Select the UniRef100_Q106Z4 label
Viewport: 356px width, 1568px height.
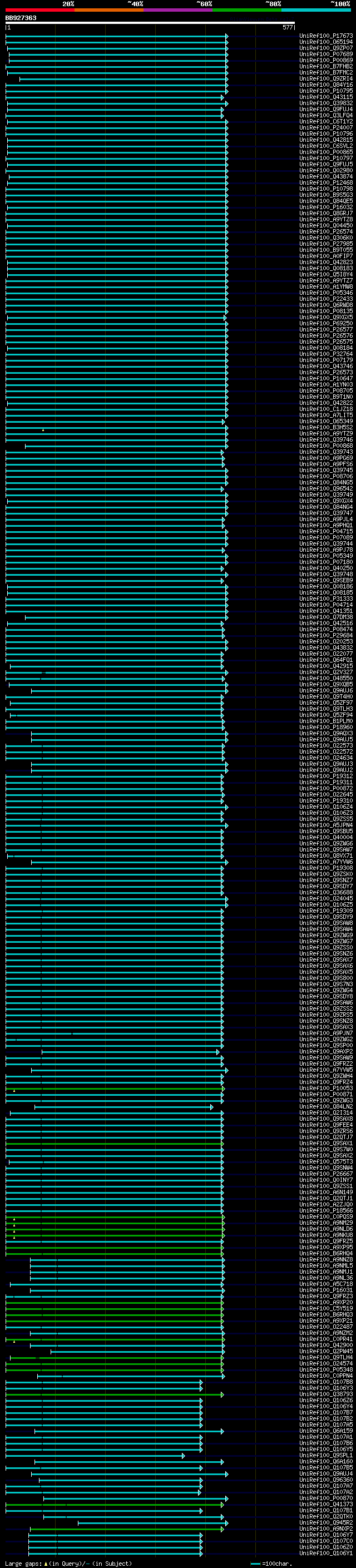pyautogui.click(x=326, y=807)
